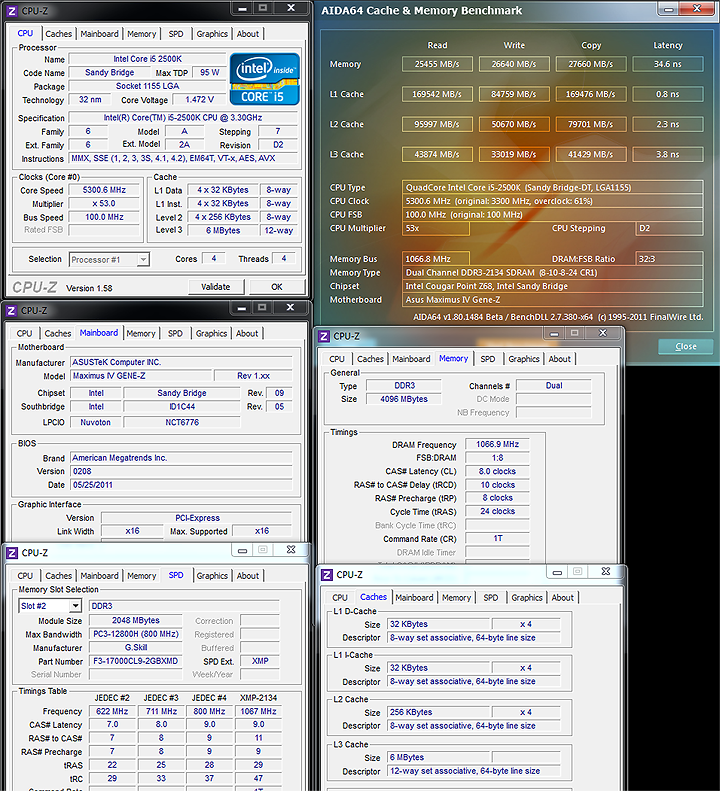Image resolution: width=720 pixels, height=791 pixels.
Task: Click the Core Speed 5300.6 MHz value
Action: click(x=104, y=190)
